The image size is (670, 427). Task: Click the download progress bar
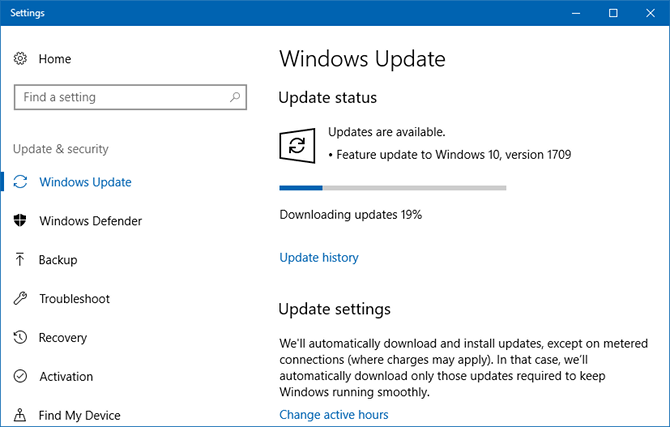[x=393, y=188]
